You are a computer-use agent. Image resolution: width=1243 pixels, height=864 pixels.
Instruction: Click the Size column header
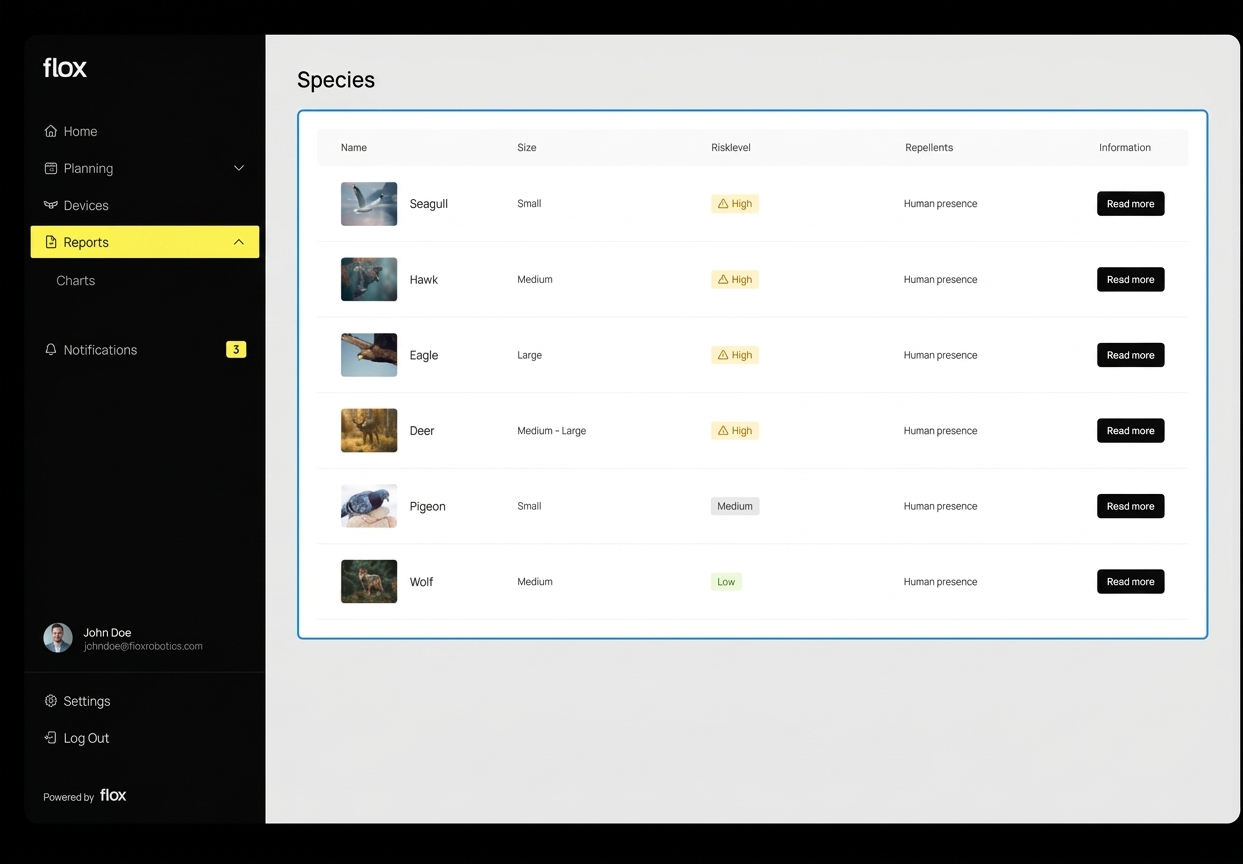[527, 148]
